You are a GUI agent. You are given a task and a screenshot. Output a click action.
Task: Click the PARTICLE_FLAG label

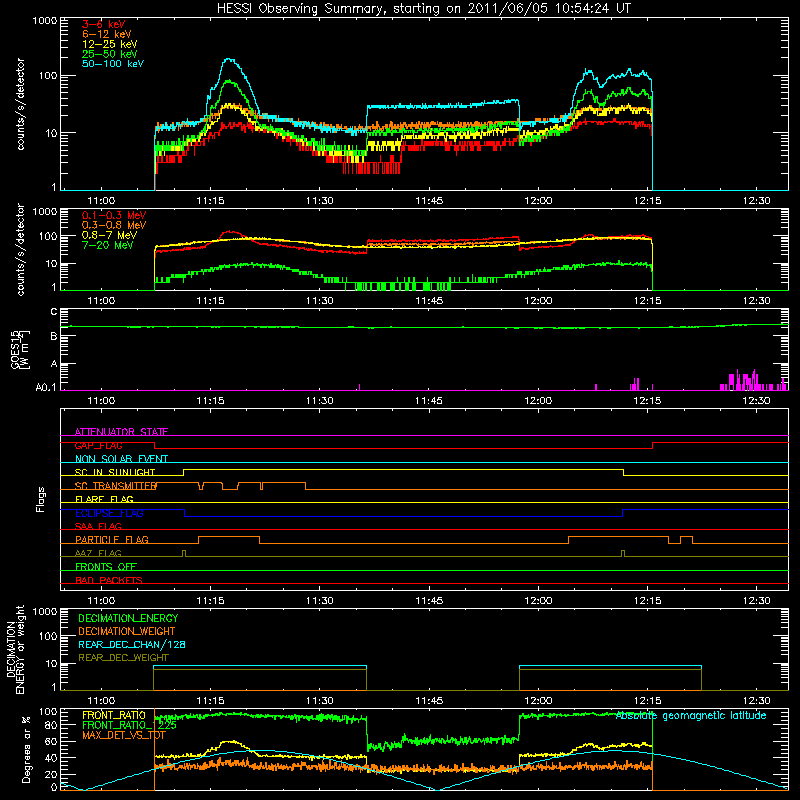pyautogui.click(x=112, y=540)
